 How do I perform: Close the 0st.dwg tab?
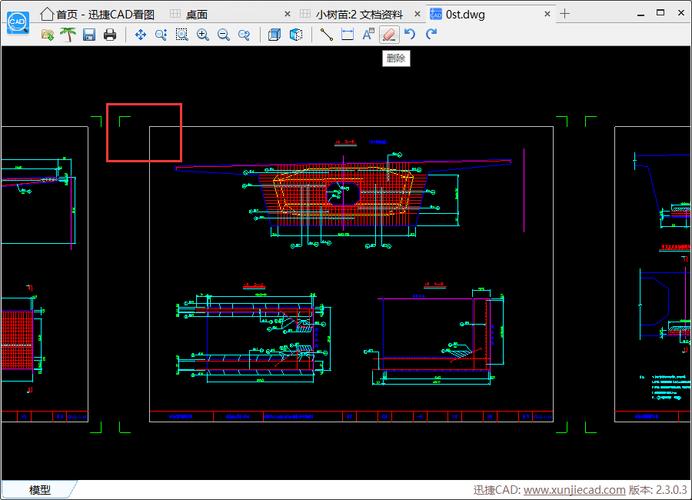click(547, 14)
